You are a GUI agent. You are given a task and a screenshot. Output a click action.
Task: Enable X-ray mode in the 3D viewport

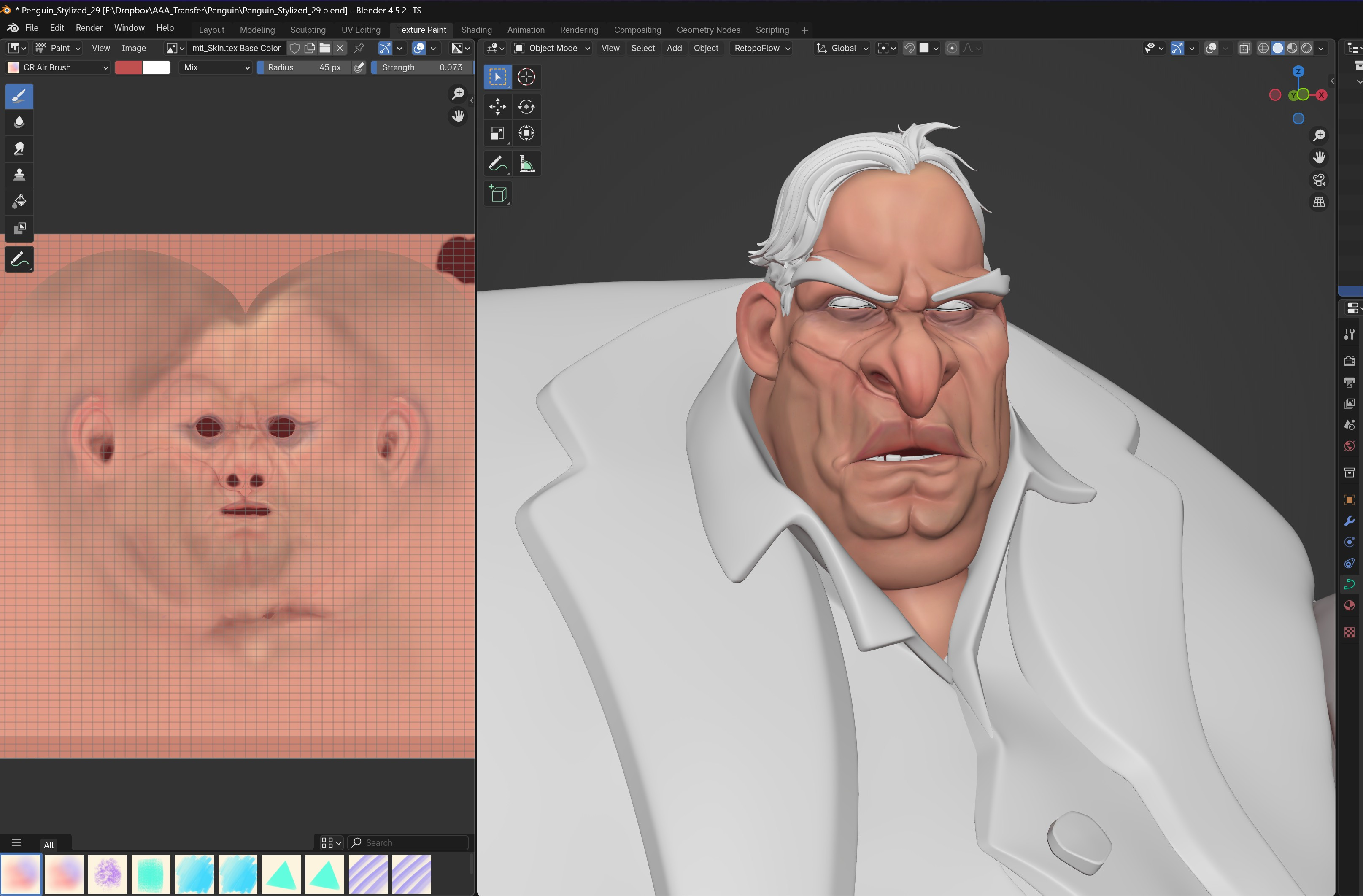(1244, 48)
